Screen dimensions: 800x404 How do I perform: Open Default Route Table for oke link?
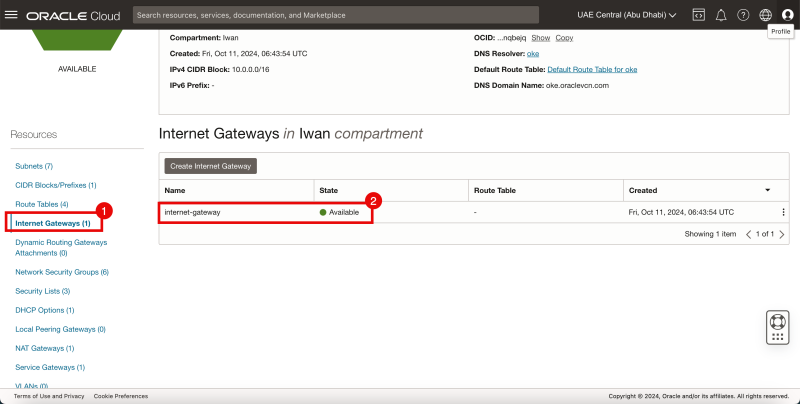click(x=592, y=69)
